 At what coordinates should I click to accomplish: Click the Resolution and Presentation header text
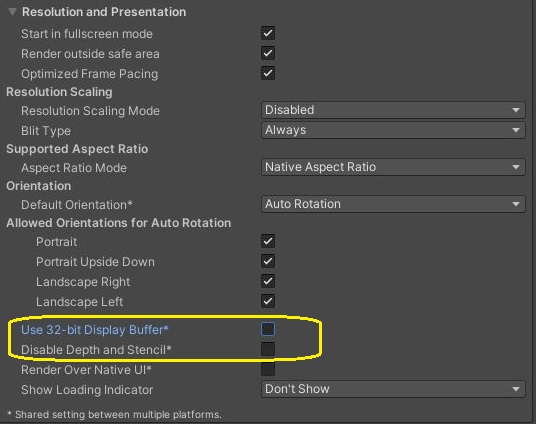point(104,12)
